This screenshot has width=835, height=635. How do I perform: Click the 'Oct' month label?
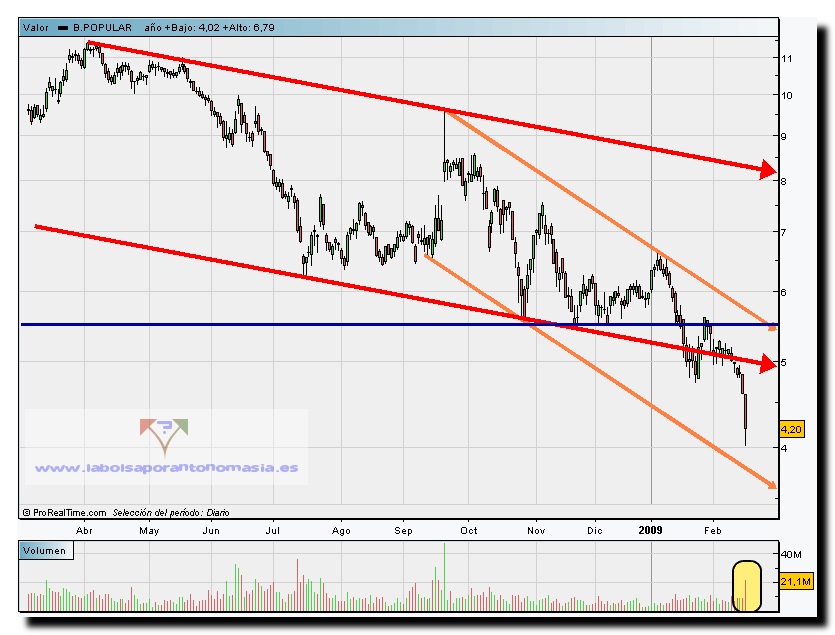point(469,531)
